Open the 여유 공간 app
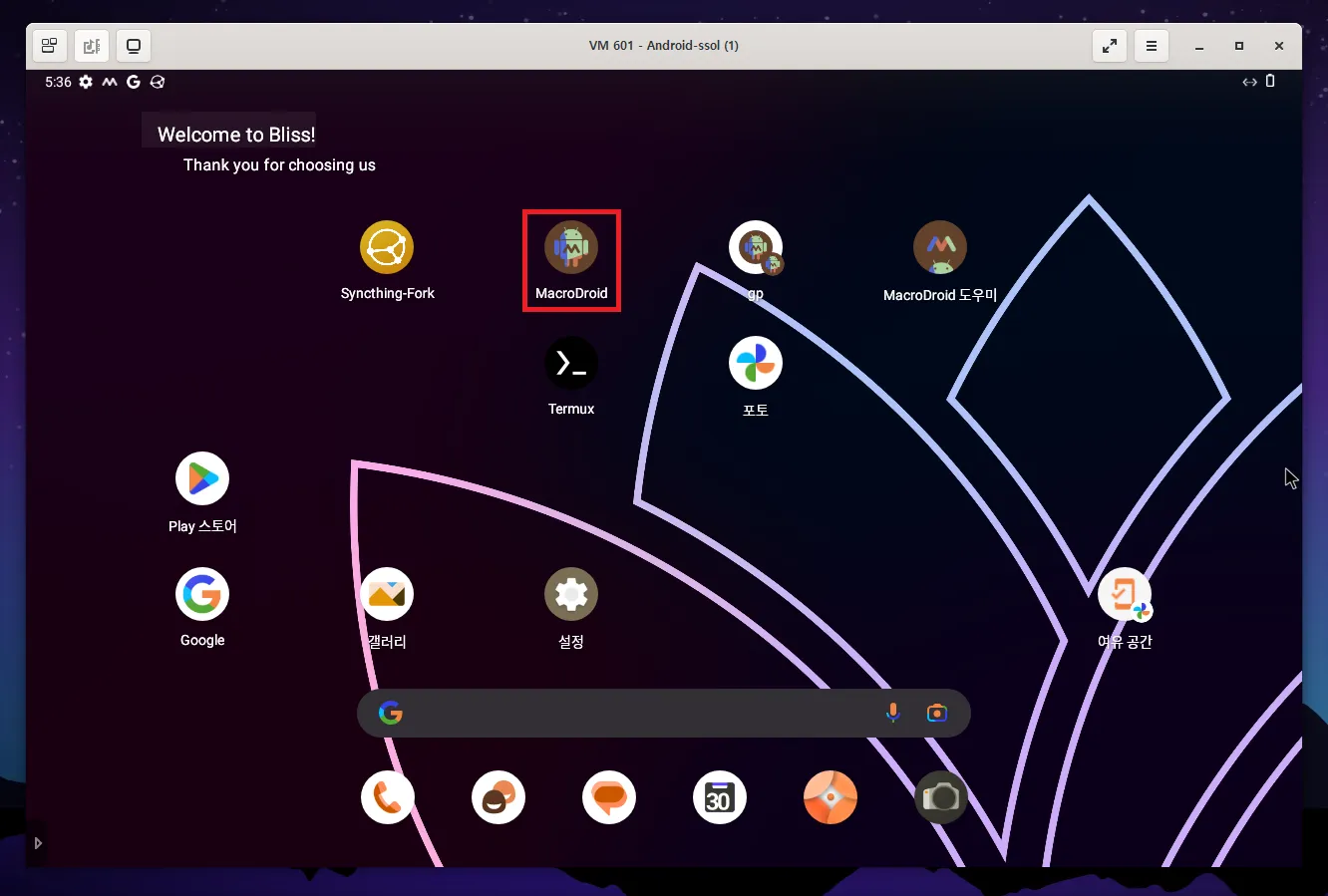1328x896 pixels. click(1125, 594)
